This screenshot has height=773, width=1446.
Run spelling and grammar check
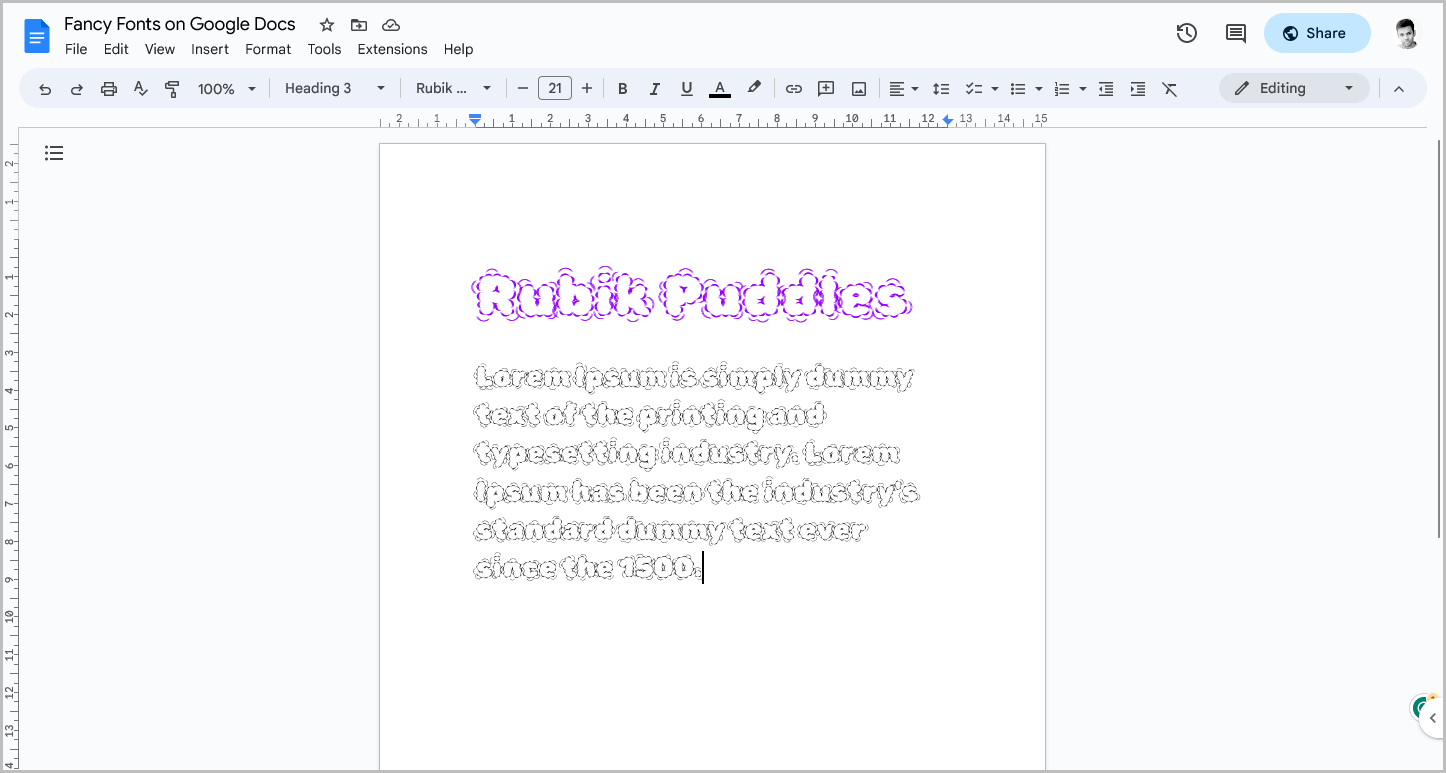point(140,88)
